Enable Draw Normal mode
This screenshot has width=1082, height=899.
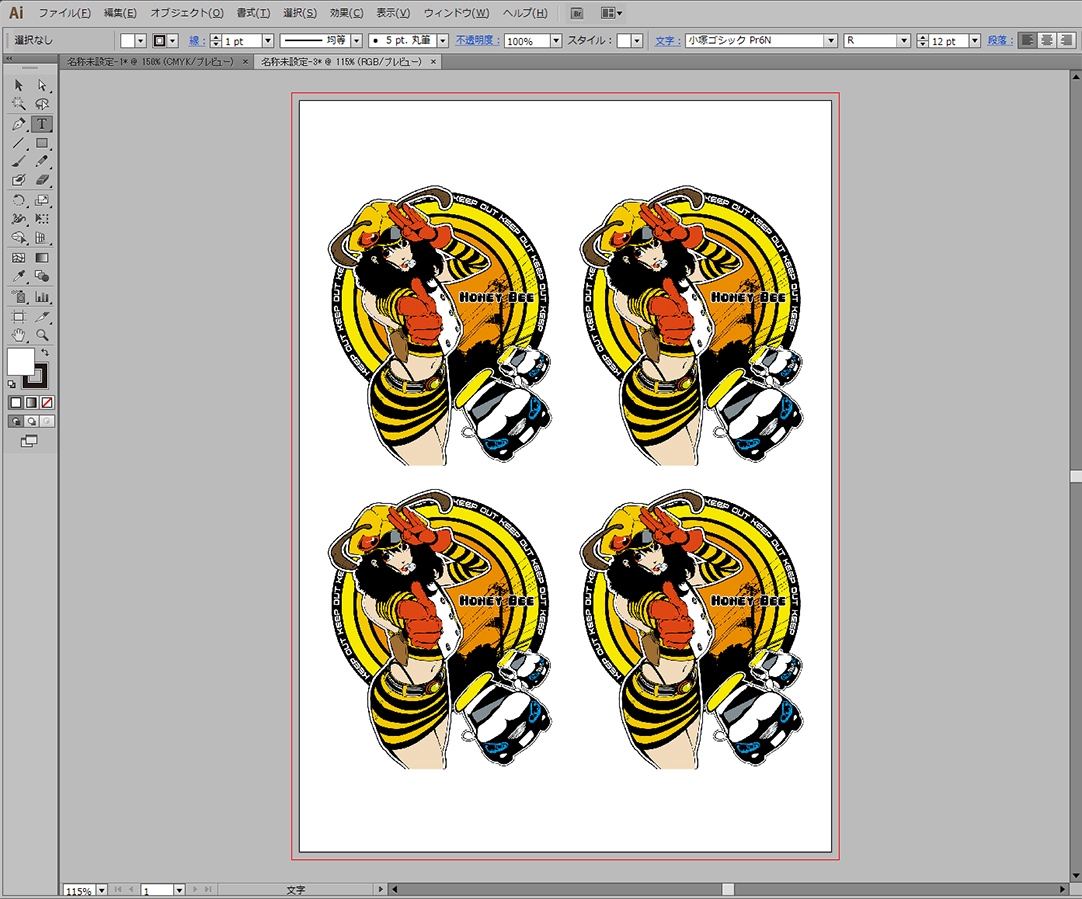(x=16, y=421)
